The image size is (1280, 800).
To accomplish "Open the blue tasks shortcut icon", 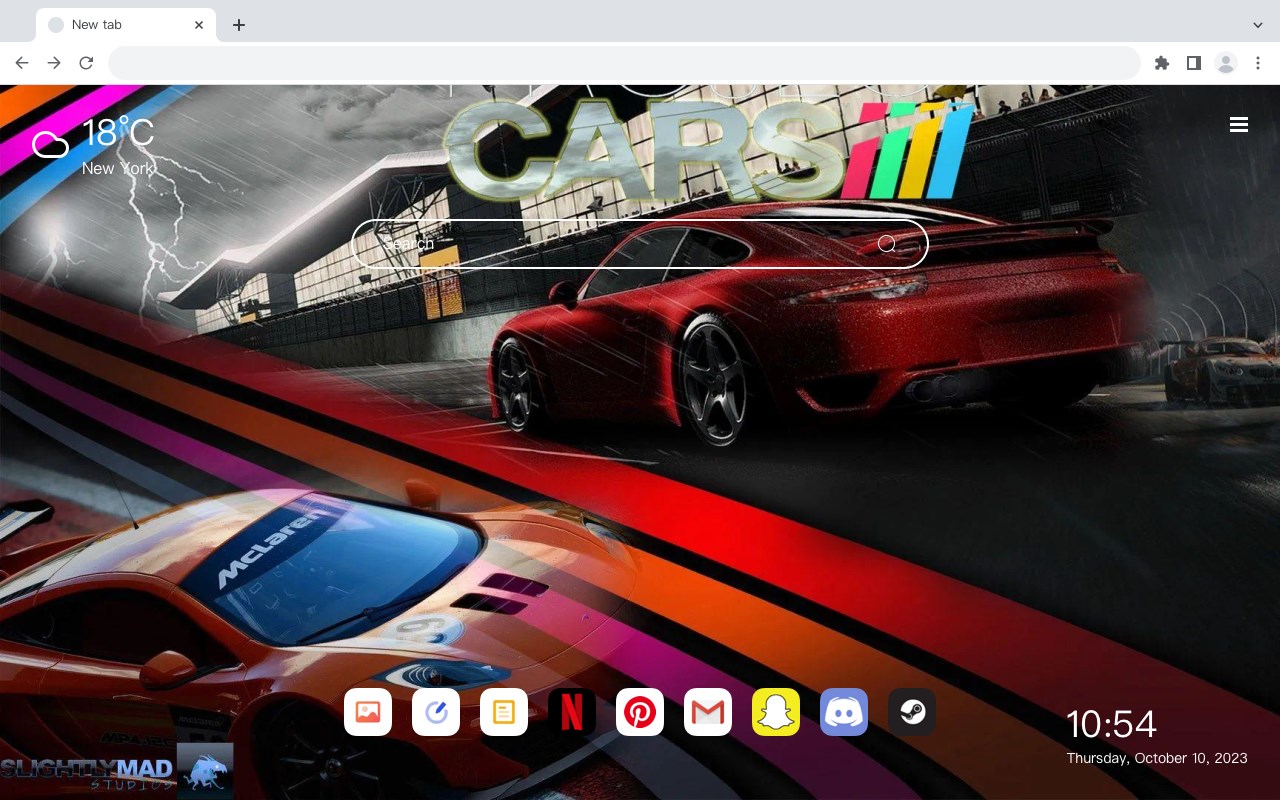I will tap(436, 712).
